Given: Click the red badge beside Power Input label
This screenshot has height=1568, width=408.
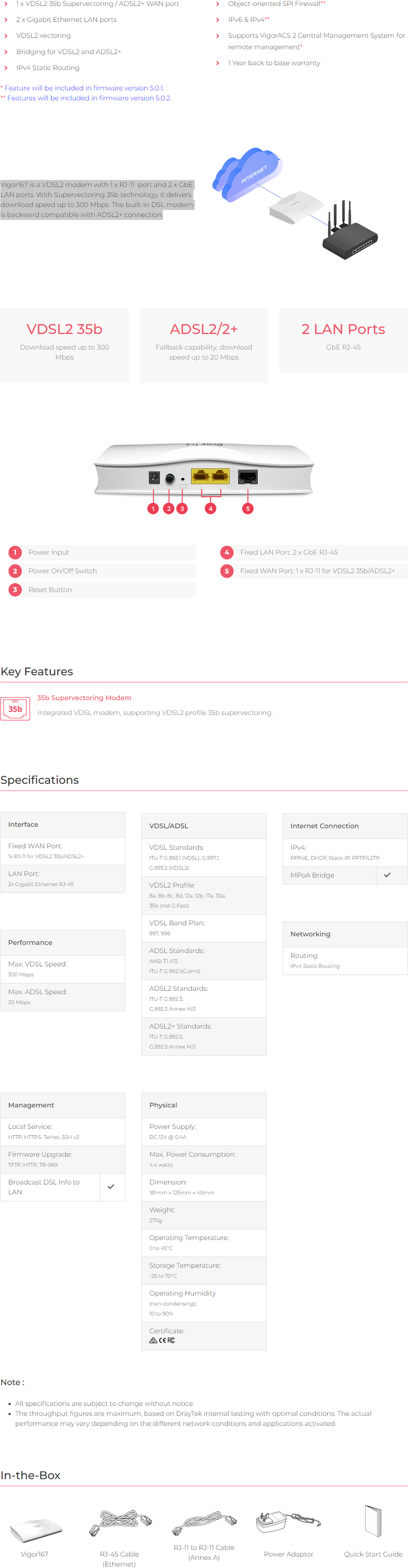Looking at the screenshot, I should point(15,552).
